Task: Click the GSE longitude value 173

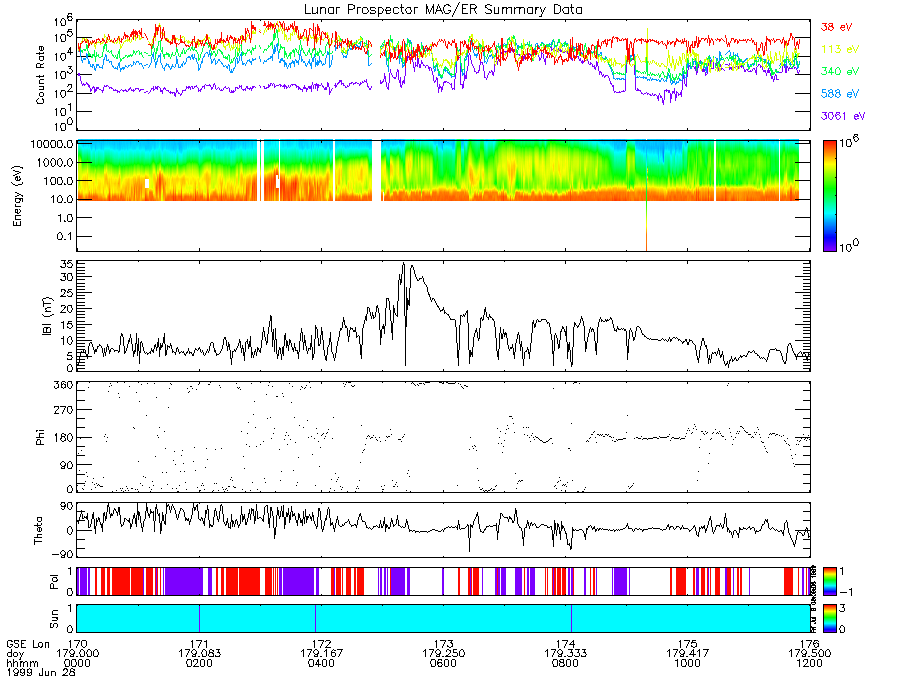Action: point(444,644)
